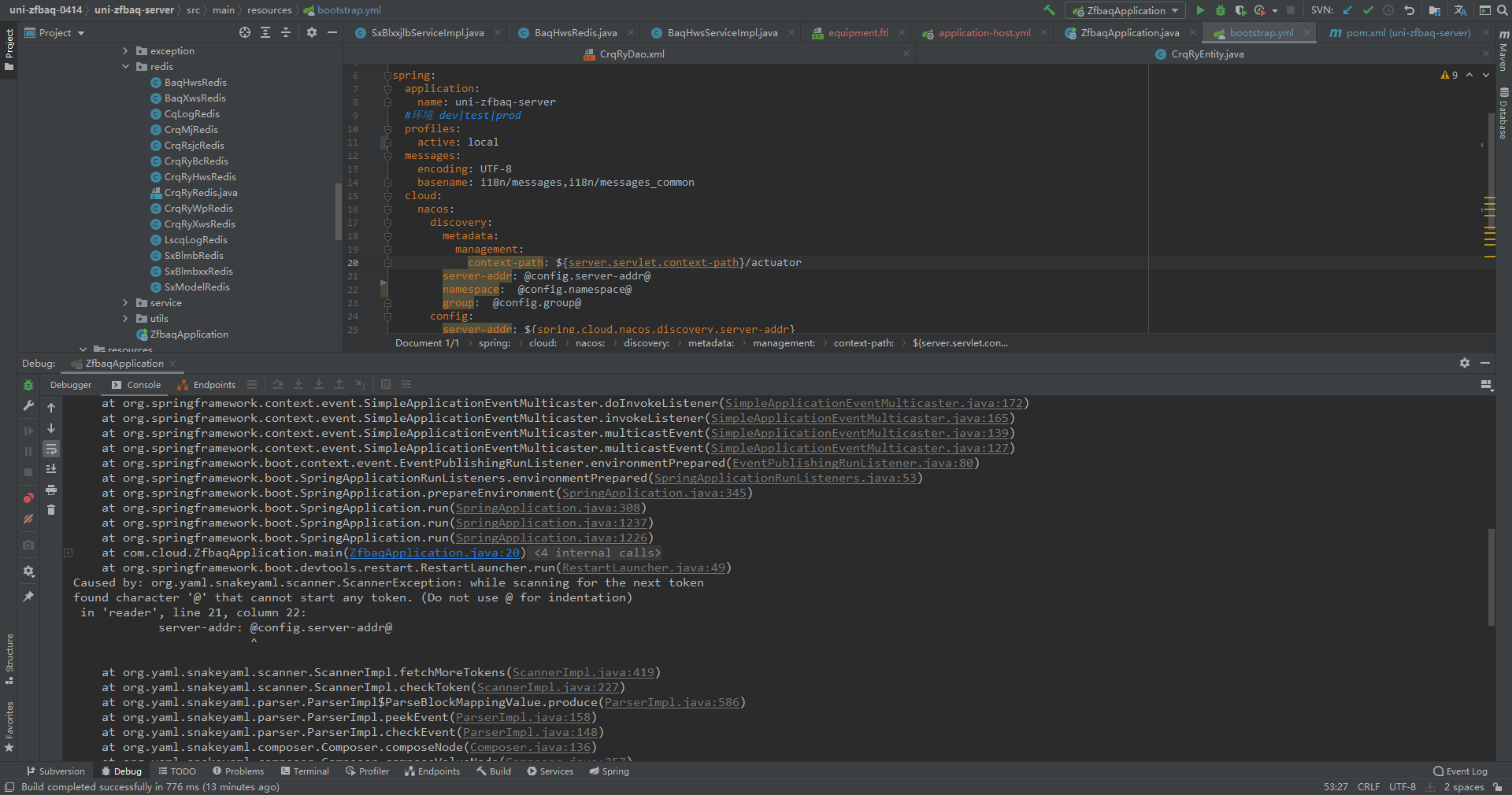
Task: Open ZfbaqApplication.java:20 link in stack trace
Action: pyautogui.click(x=435, y=553)
